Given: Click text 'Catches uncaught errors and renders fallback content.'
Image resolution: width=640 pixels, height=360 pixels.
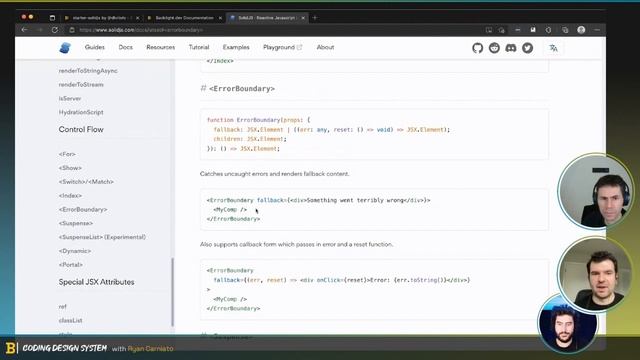Looking at the screenshot, I should click(x=275, y=174).
